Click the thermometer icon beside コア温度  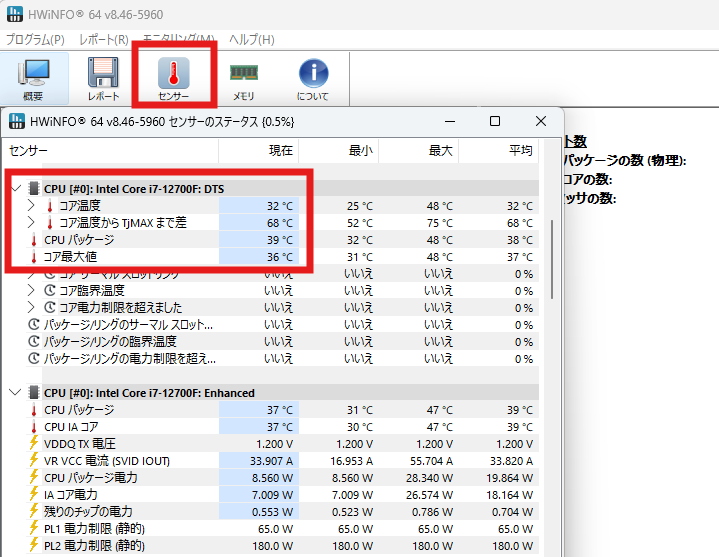[50, 206]
